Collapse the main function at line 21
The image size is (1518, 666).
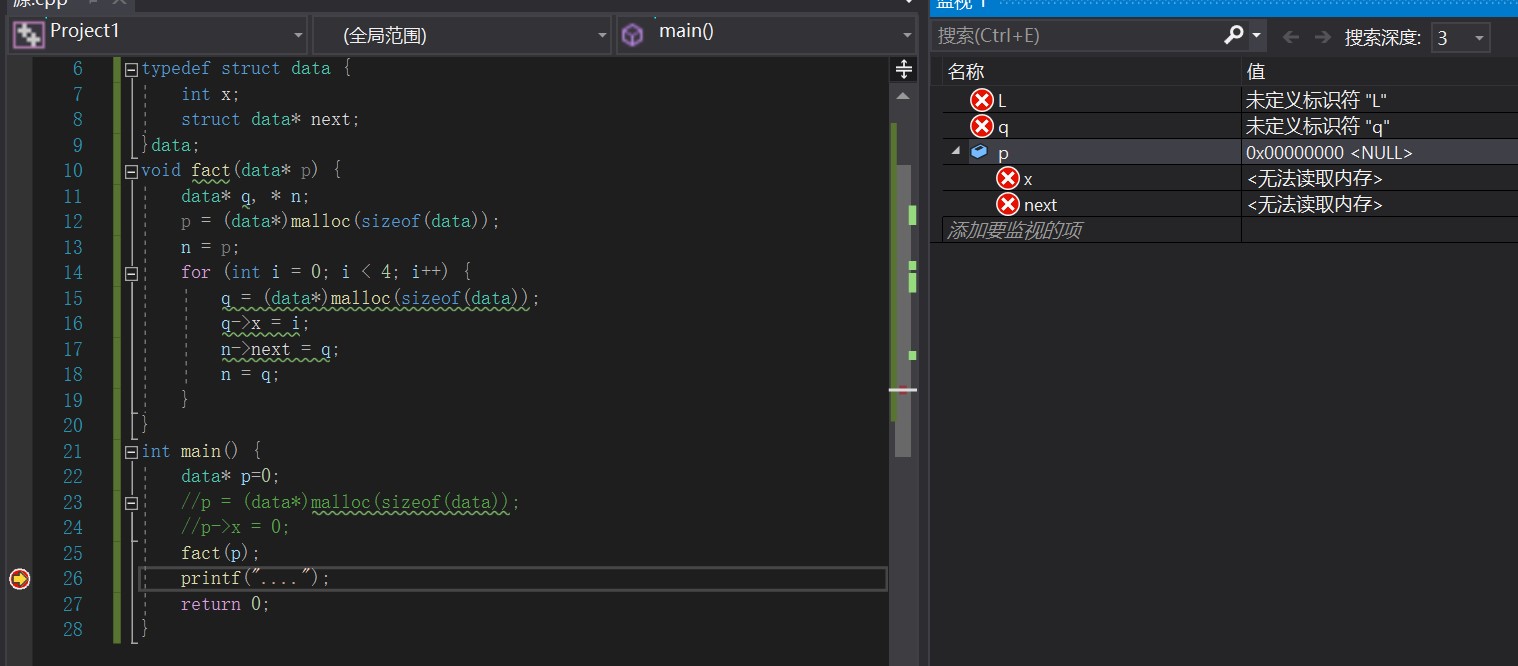pos(131,452)
